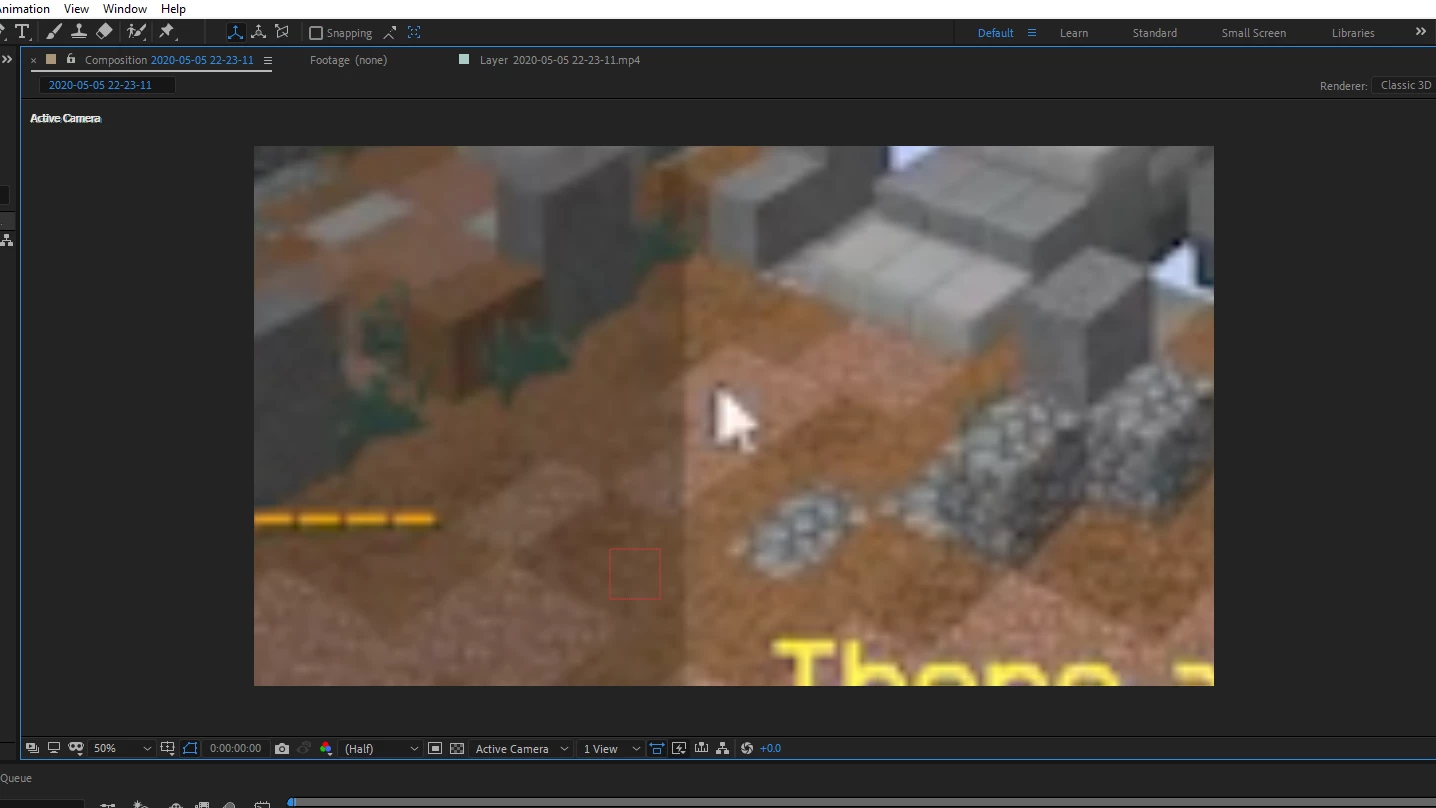Click the 0:00:00:00 current time field

tap(235, 748)
